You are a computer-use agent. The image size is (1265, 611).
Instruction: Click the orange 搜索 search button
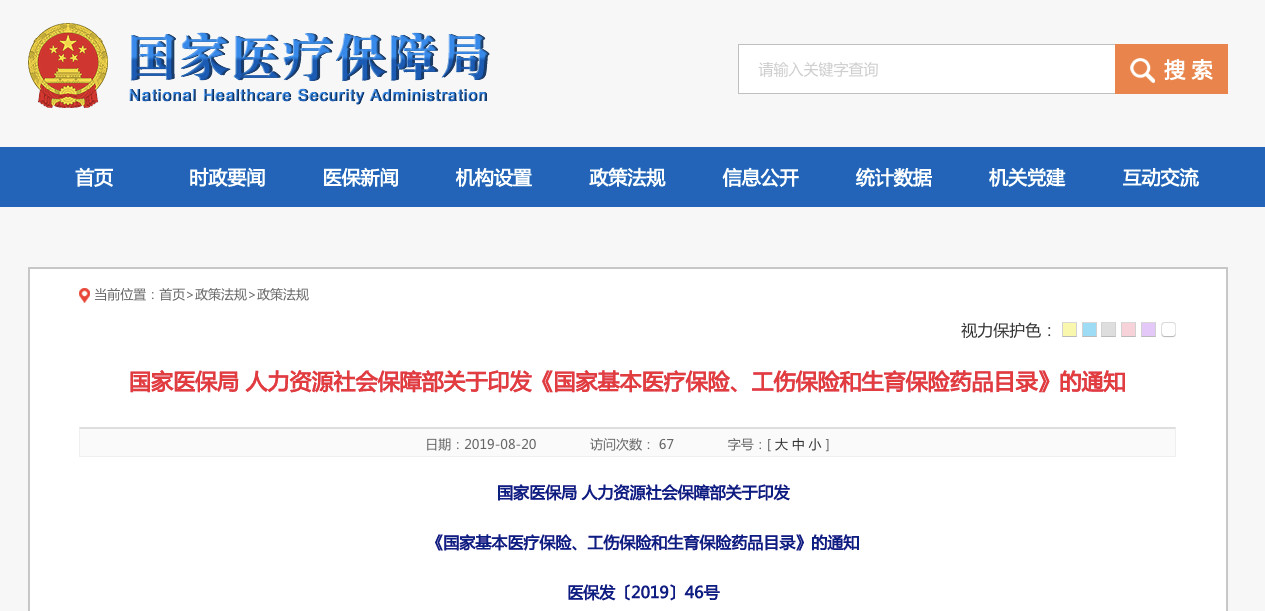click(1171, 69)
